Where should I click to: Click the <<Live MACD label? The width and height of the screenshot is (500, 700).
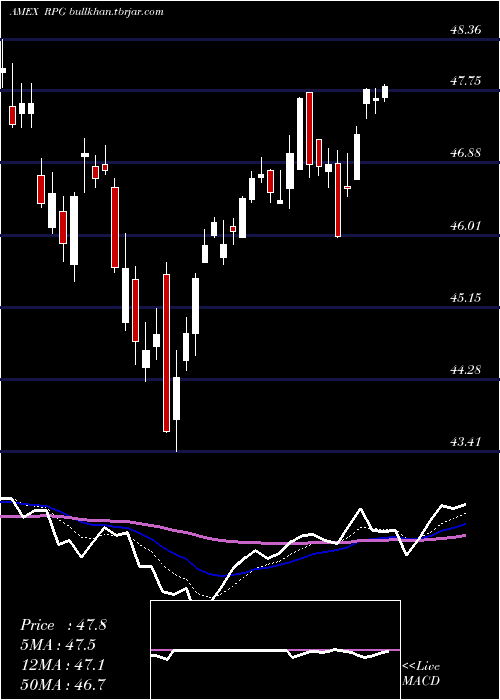coord(421,674)
